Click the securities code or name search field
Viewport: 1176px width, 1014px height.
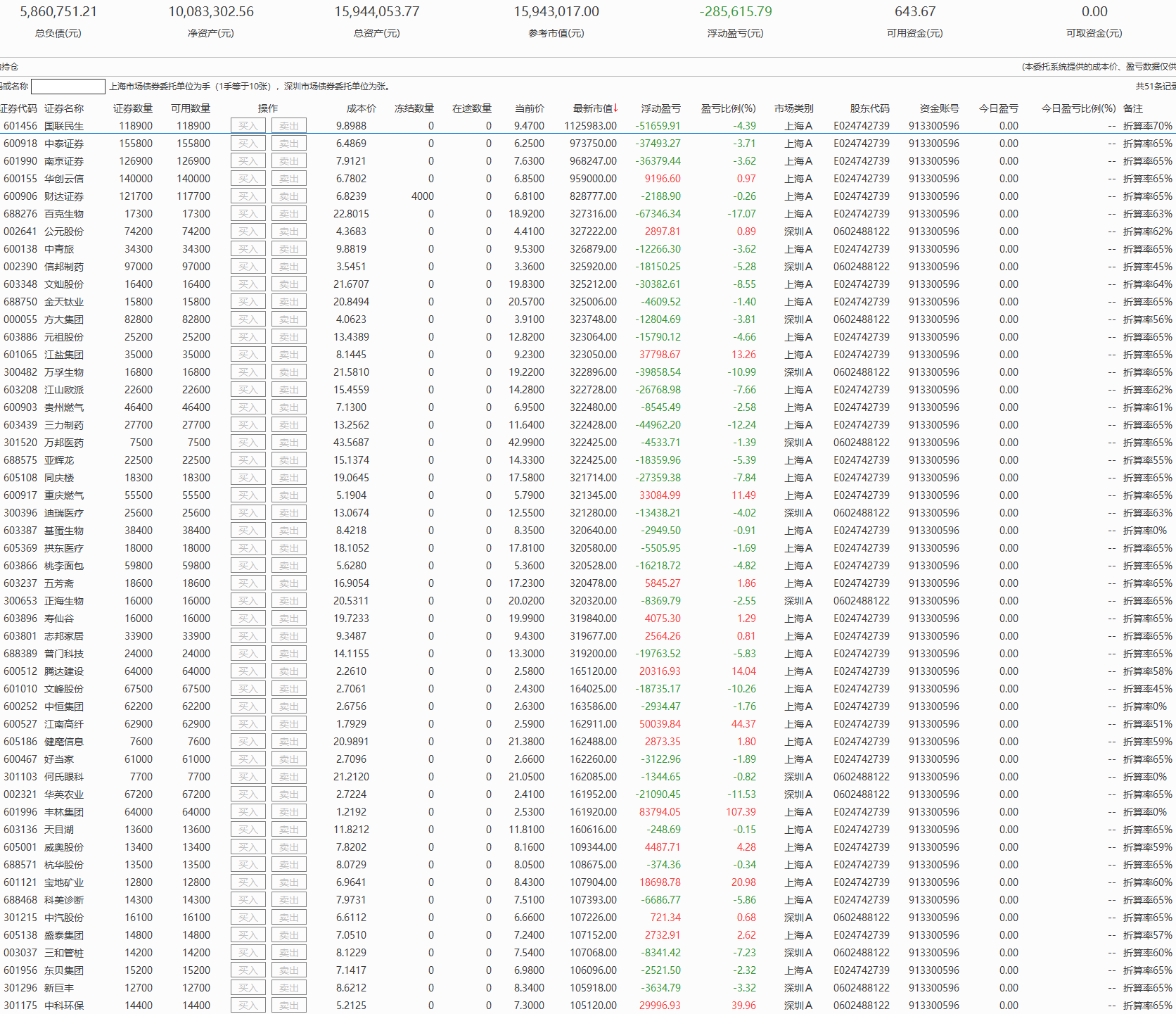point(68,87)
